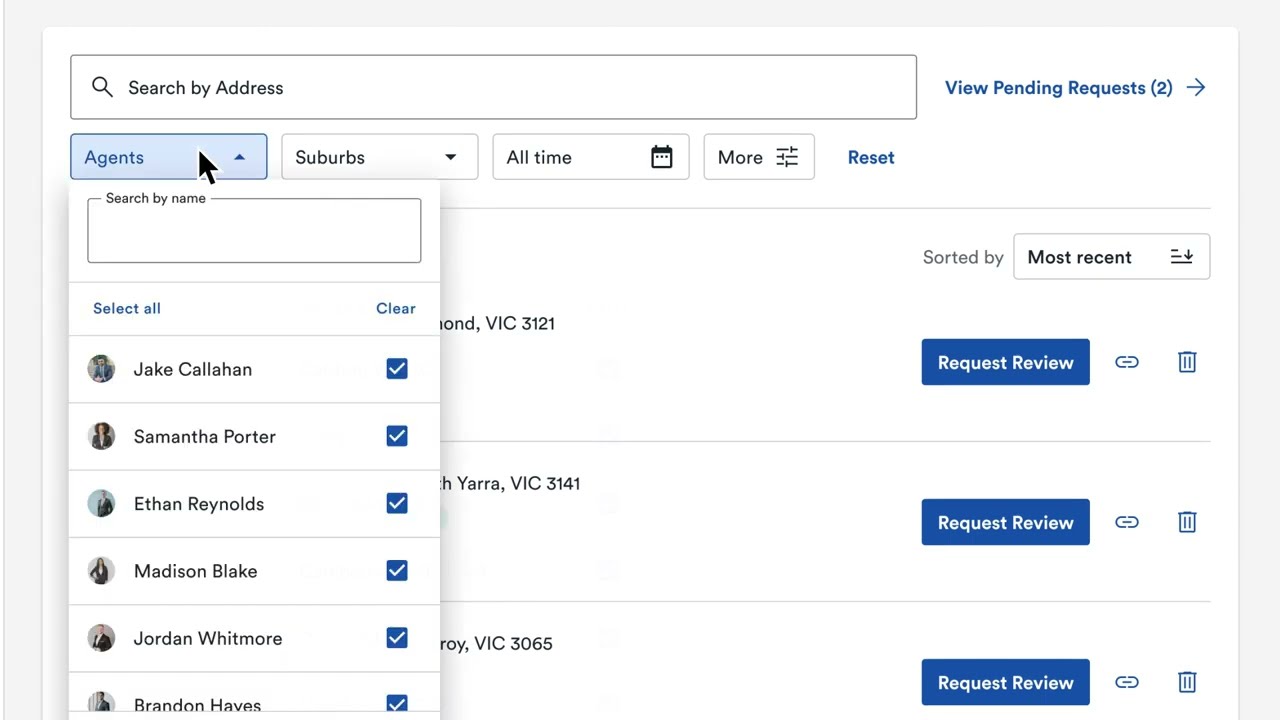Image resolution: width=1280 pixels, height=720 pixels.
Task: Delete the Richmond VIC 3121 listing
Action: 1187,362
